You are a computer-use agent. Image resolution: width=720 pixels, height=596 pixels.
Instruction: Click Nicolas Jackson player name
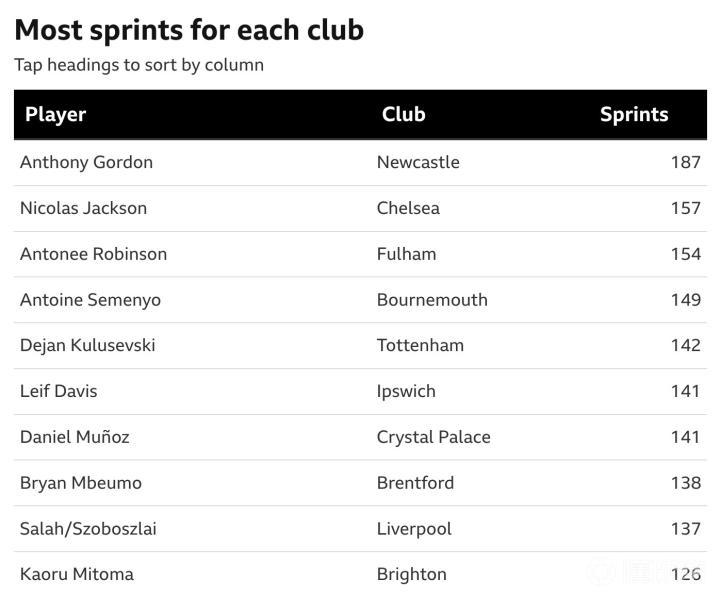(83, 208)
